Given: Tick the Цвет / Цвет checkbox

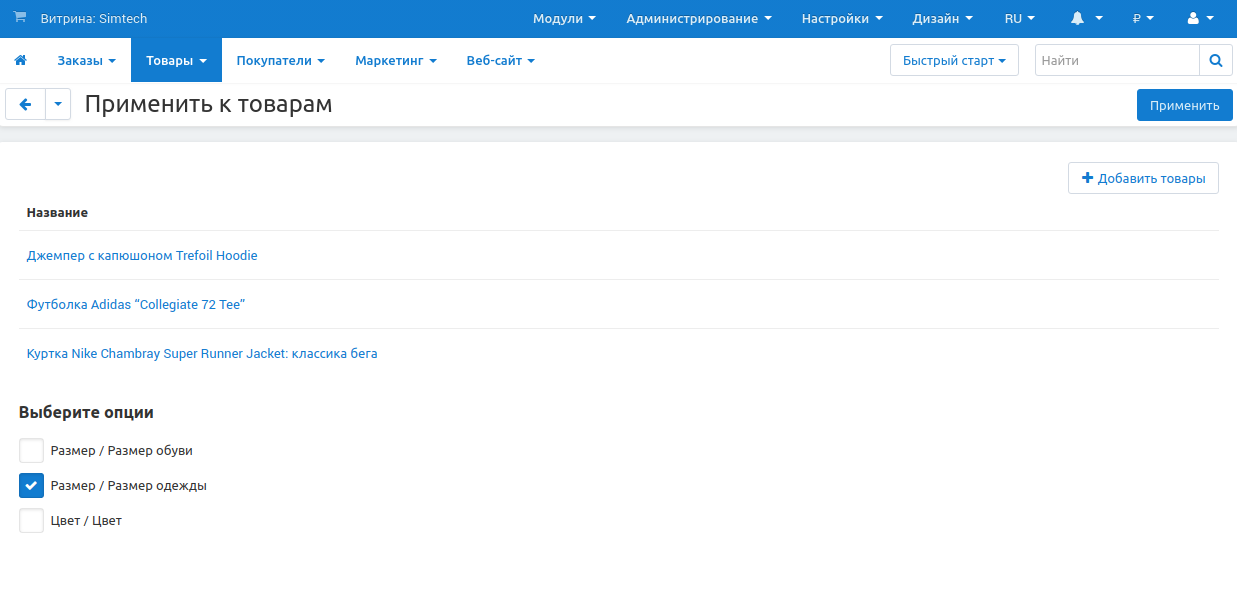Looking at the screenshot, I should 32,521.
